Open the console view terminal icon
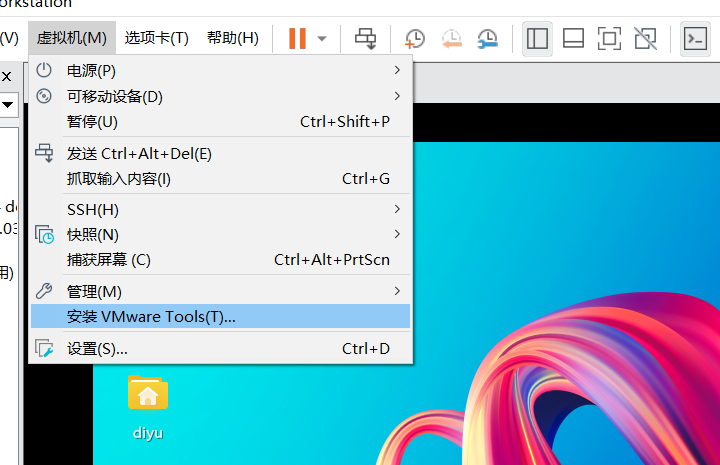The image size is (720, 465). [695, 39]
